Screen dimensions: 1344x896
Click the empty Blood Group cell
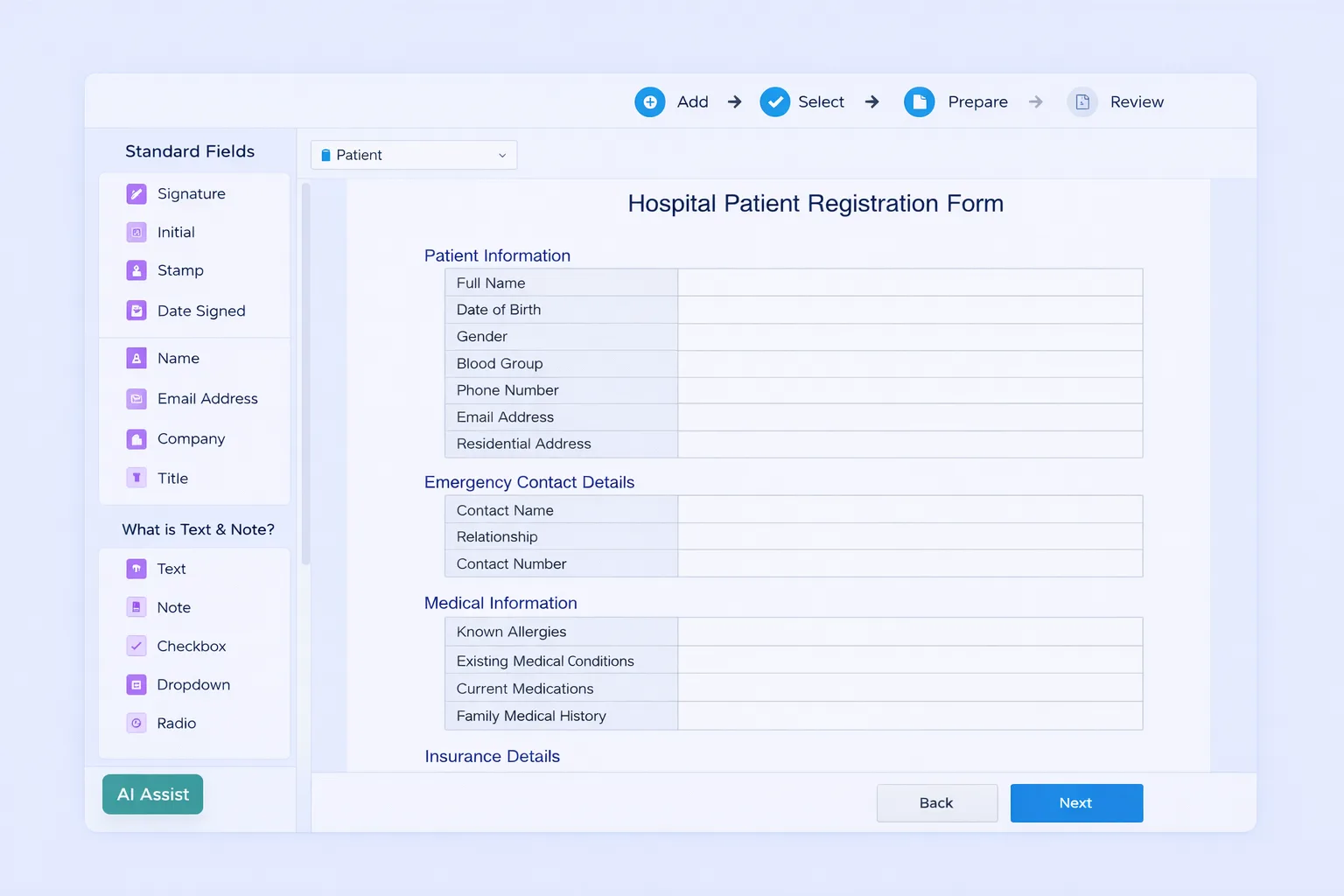(x=910, y=364)
